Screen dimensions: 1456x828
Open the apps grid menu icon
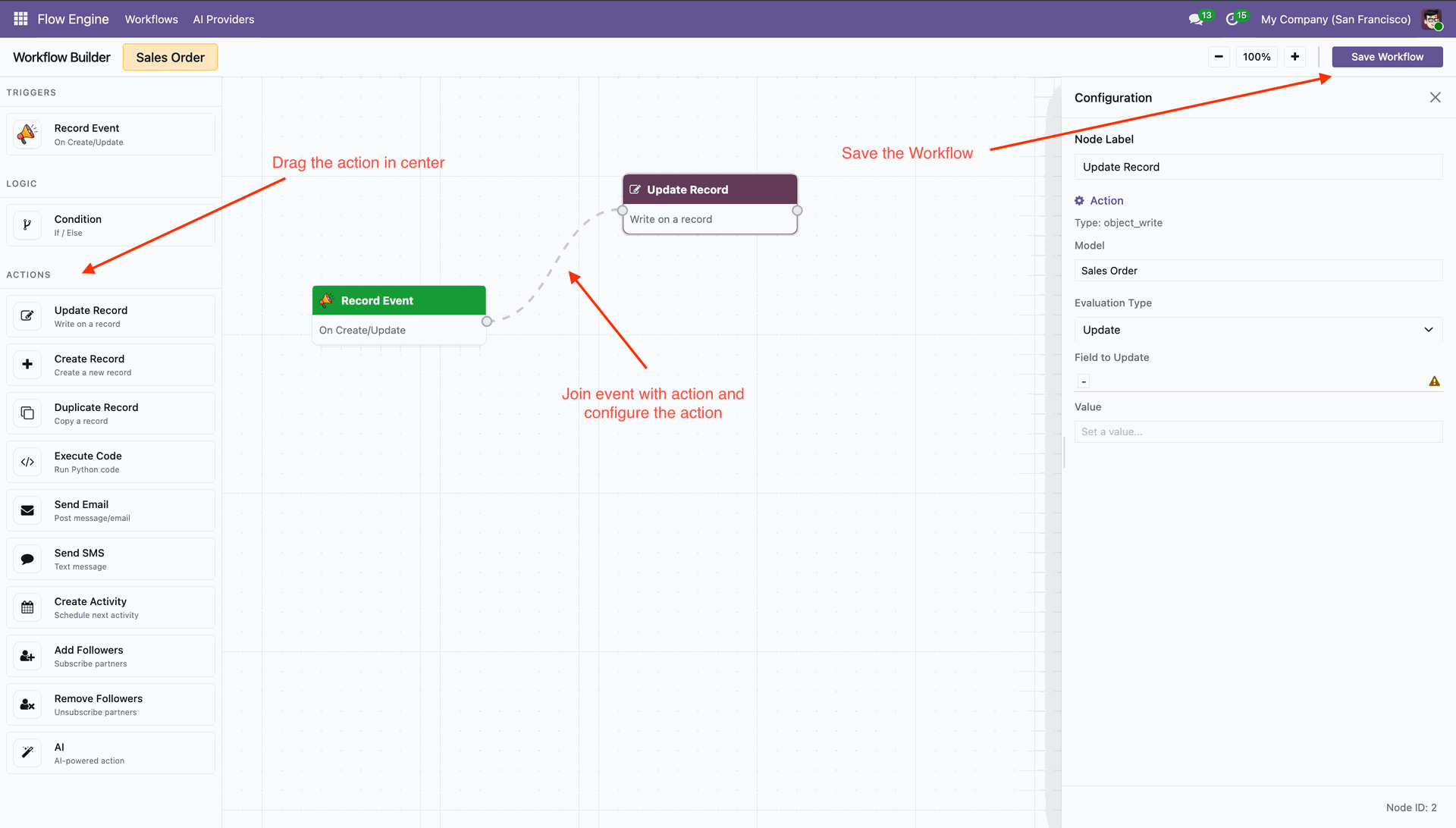click(20, 19)
